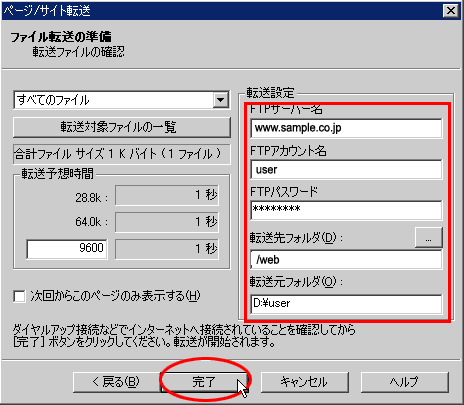Cancel the transfer with キャンセル button
The image size is (464, 405).
pos(304,382)
